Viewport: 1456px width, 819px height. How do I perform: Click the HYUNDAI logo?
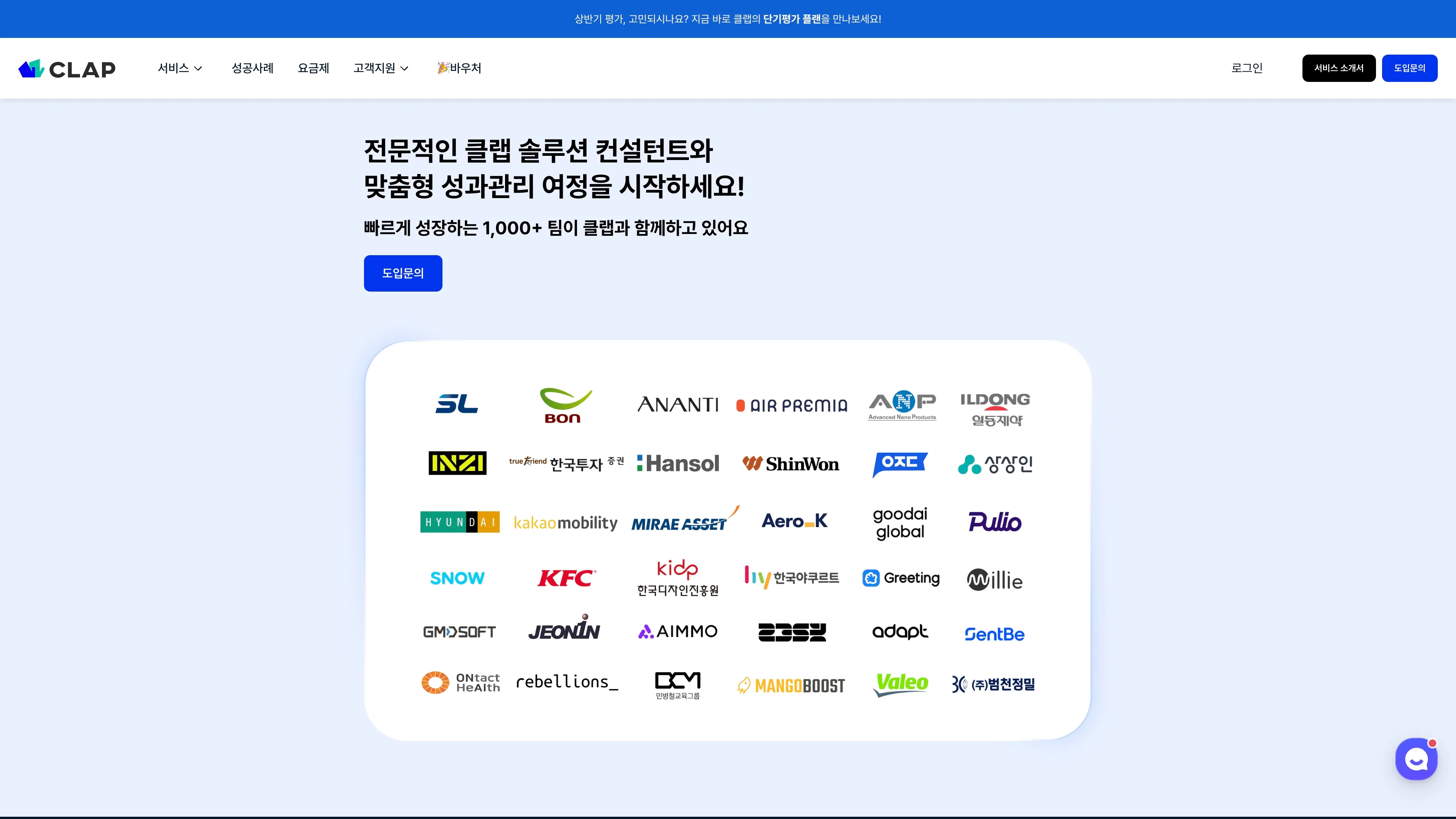tap(460, 522)
